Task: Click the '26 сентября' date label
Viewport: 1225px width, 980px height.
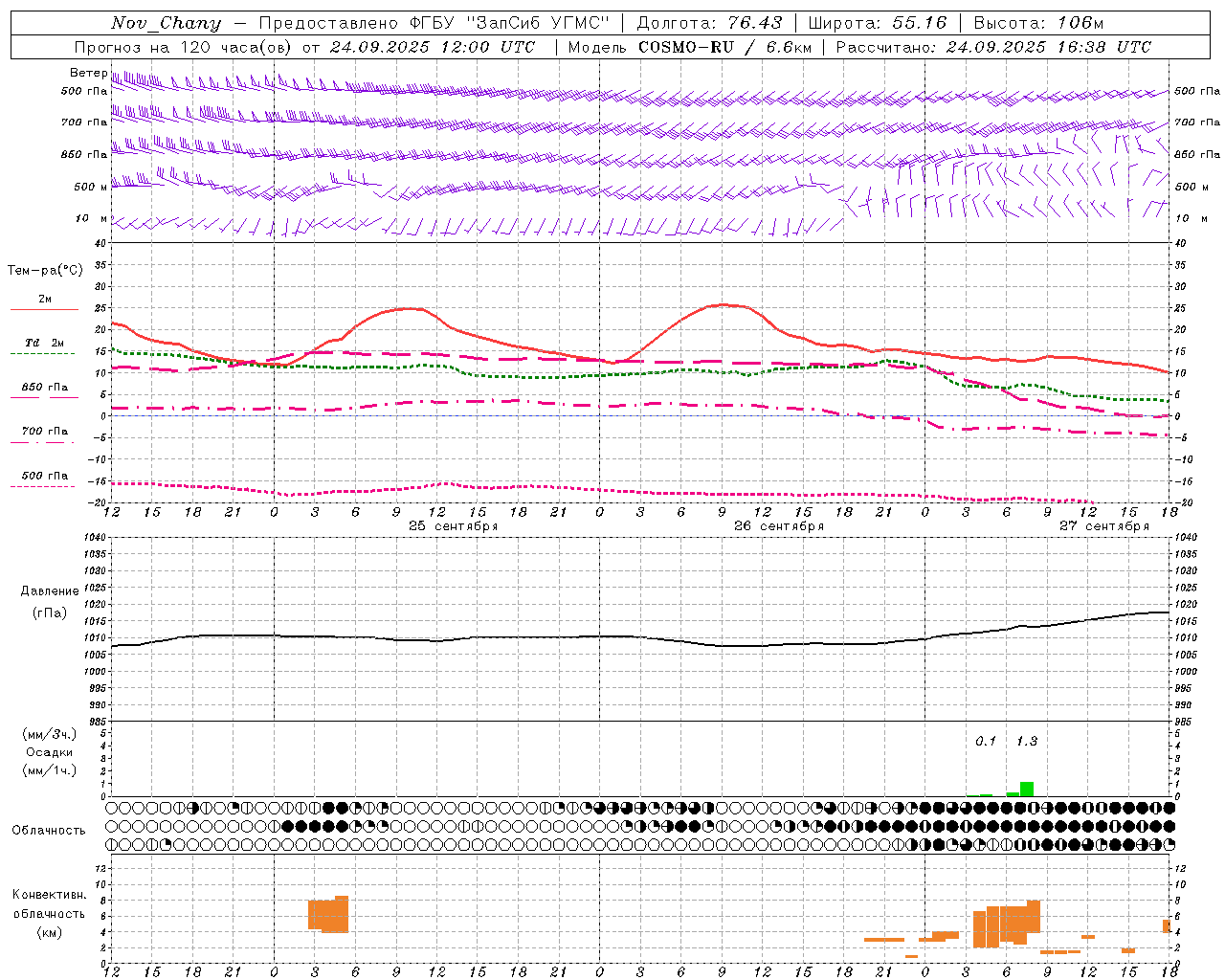Action: [x=779, y=526]
